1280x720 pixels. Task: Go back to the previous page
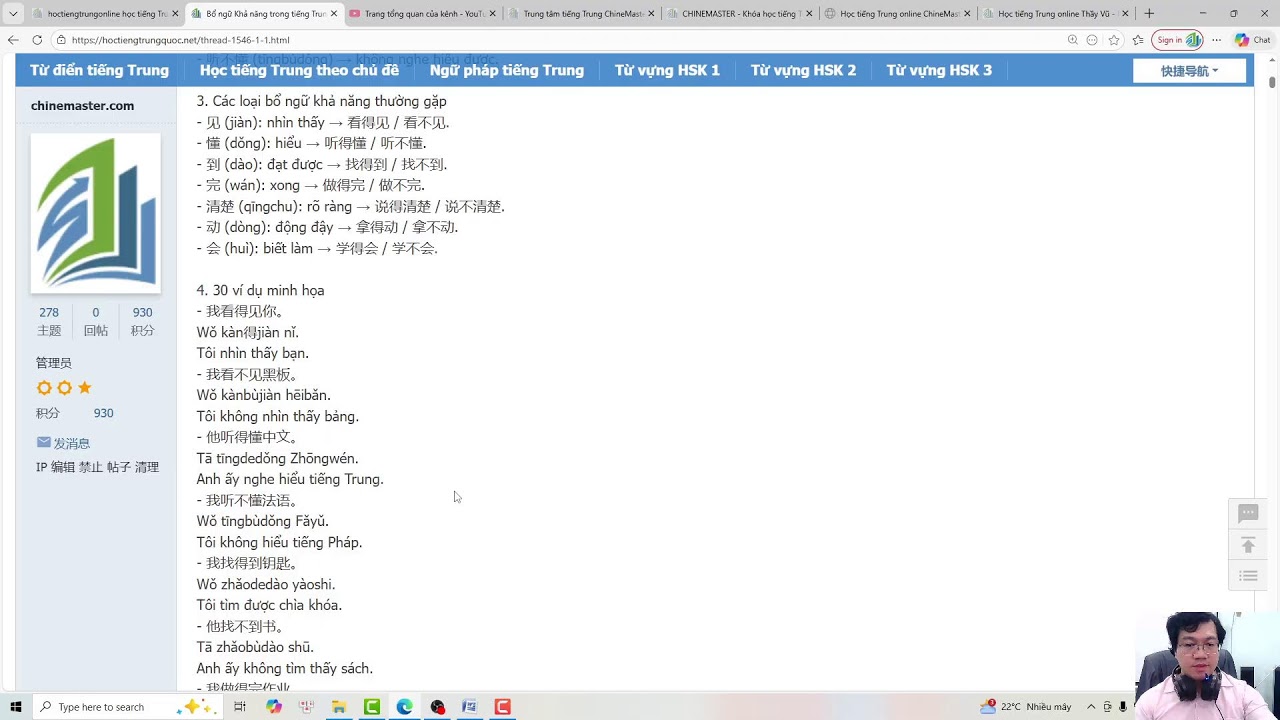(x=13, y=40)
